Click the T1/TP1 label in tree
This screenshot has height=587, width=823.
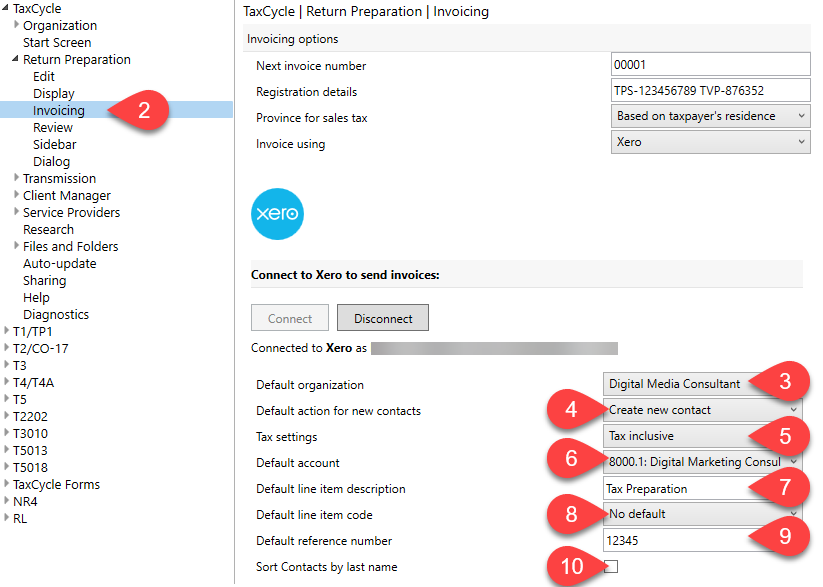pos(33,331)
